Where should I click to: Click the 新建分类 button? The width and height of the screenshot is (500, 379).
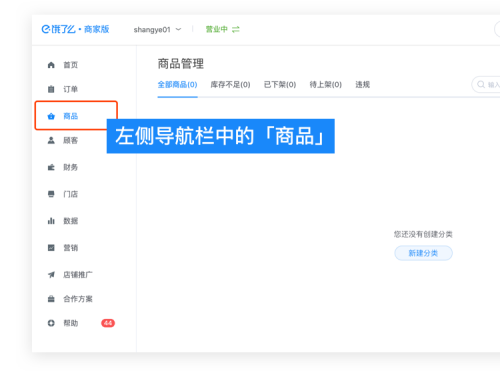pos(423,253)
